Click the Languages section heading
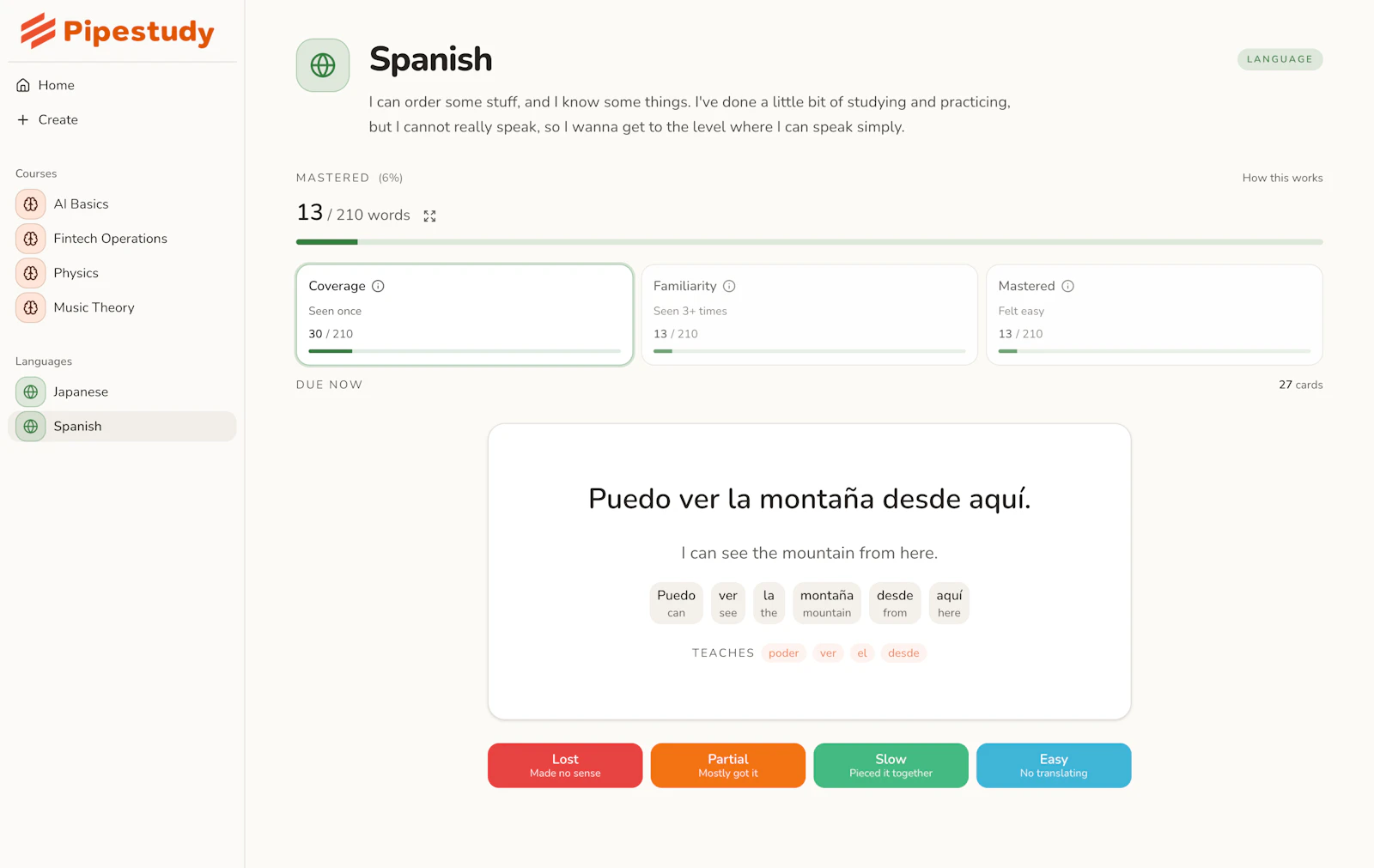Screen dimensions: 1374x868 click(44, 361)
